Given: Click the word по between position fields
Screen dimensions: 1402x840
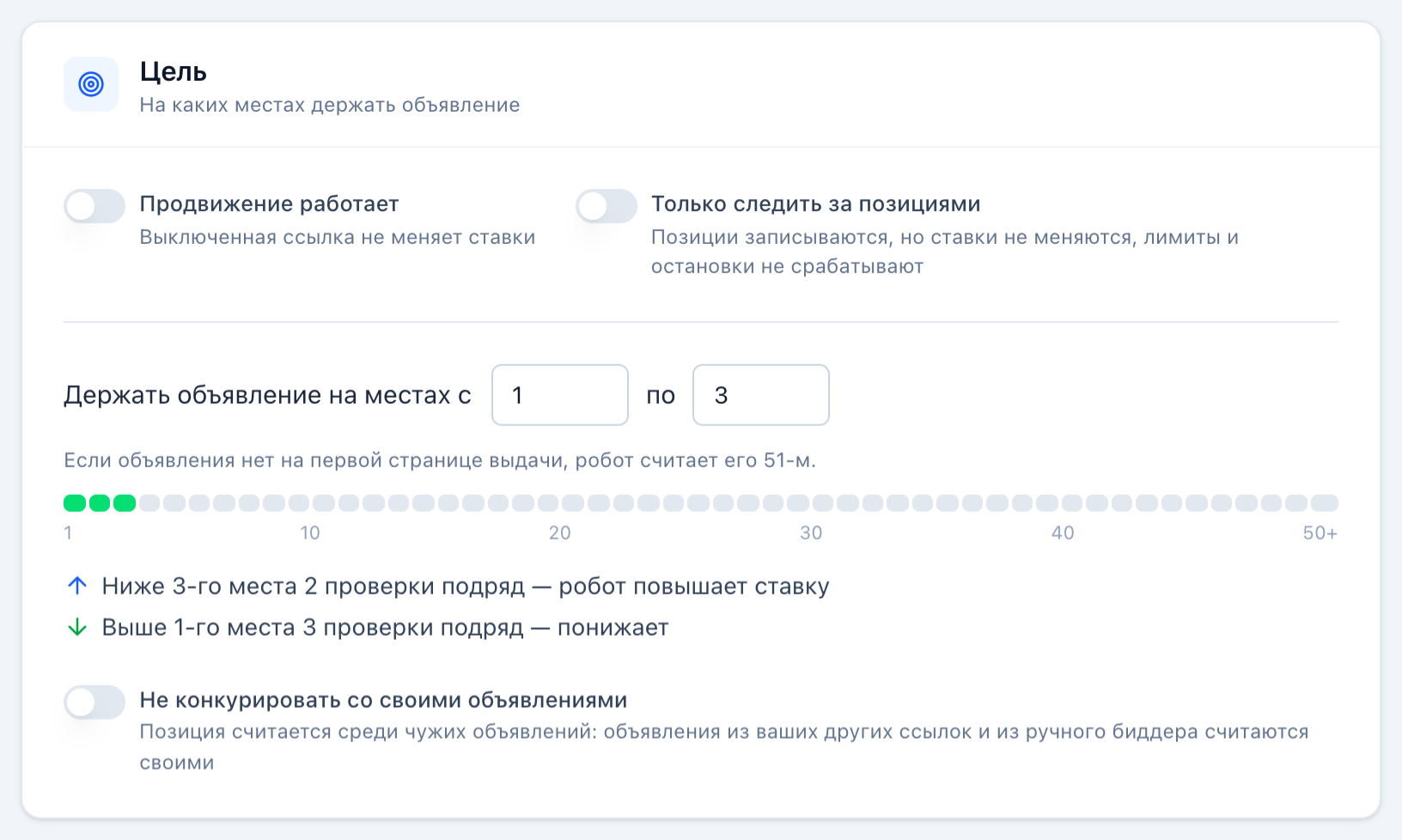Looking at the screenshot, I should 661,395.
